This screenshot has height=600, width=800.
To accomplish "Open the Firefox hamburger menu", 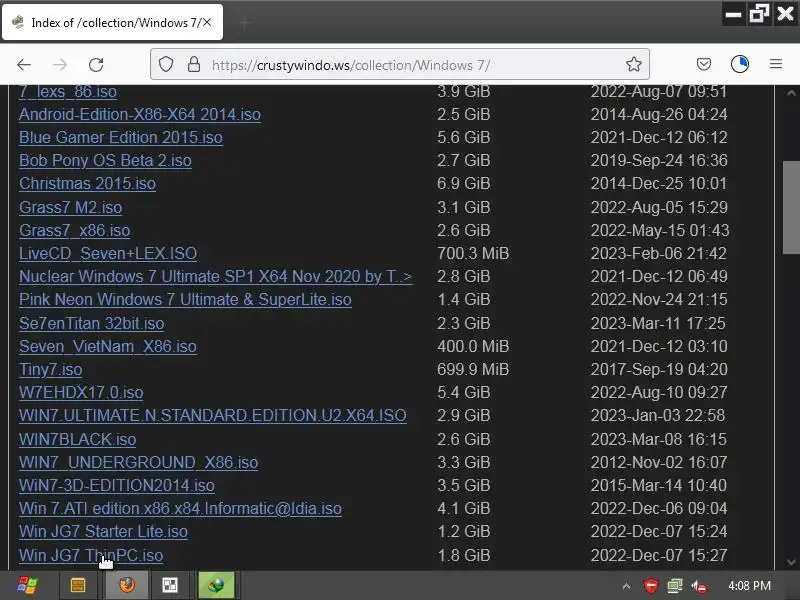I will coord(776,64).
